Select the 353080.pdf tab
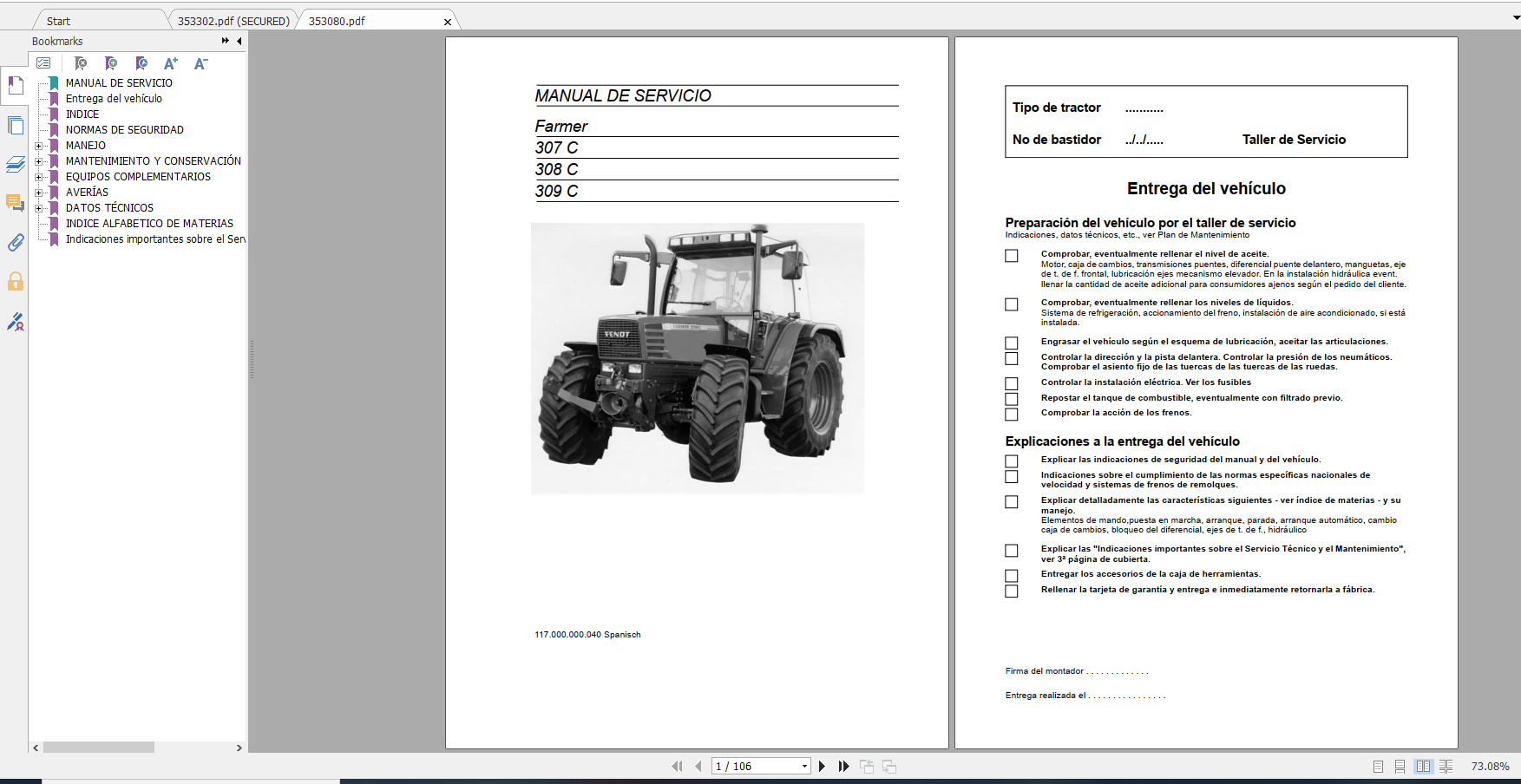 337,21
